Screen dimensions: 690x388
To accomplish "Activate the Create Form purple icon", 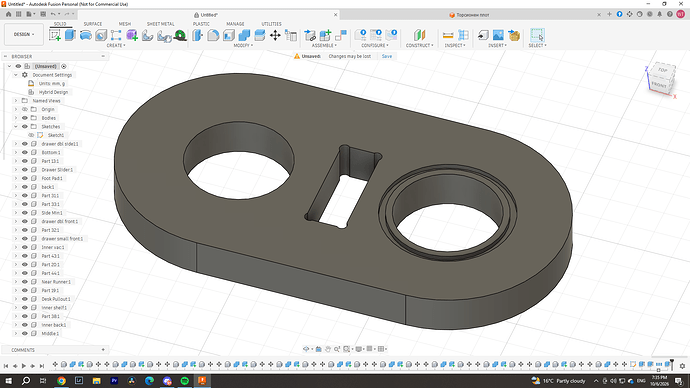I will pyautogui.click(x=132, y=35).
